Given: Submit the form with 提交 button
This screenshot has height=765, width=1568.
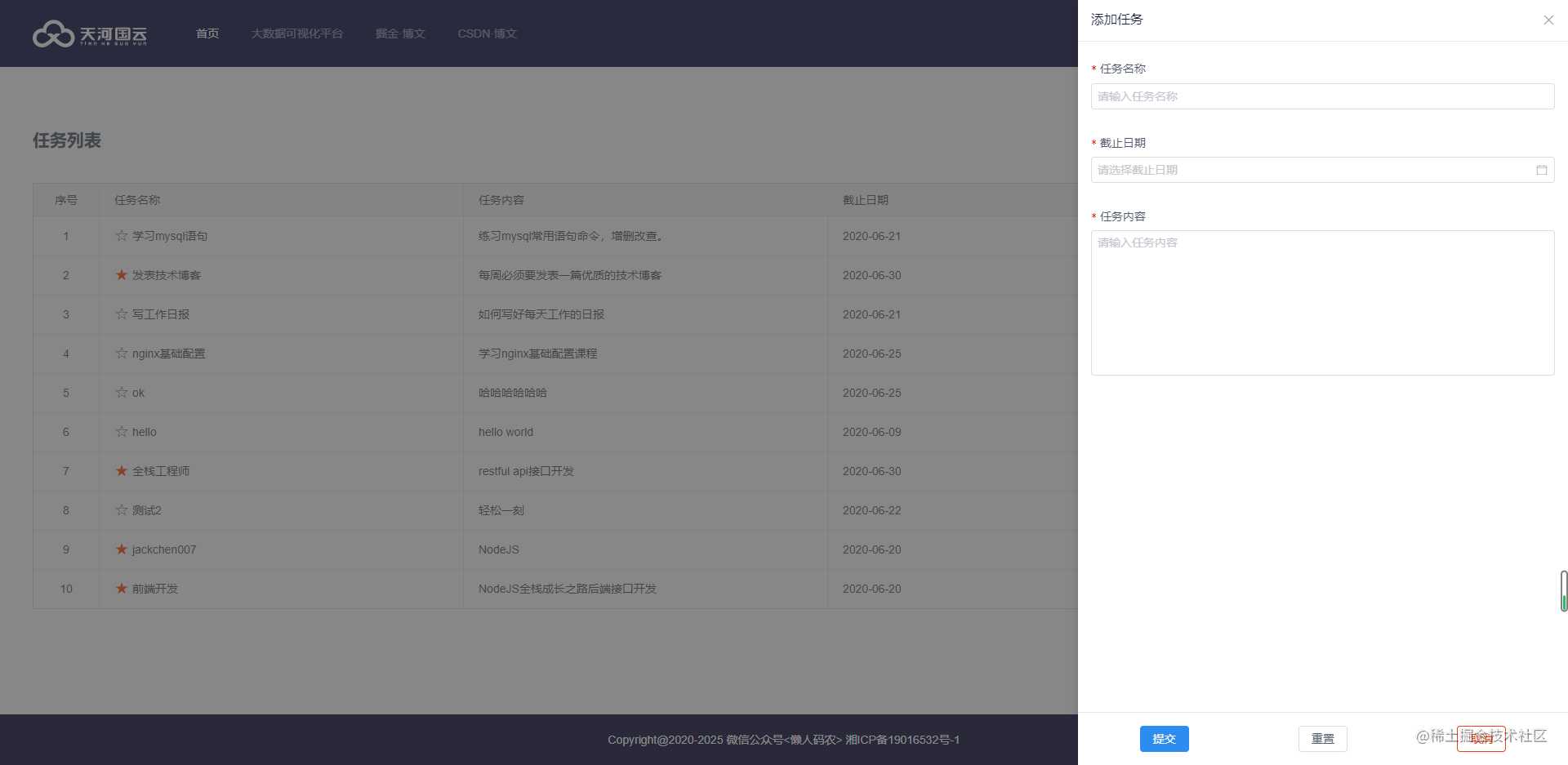Looking at the screenshot, I should coord(1165,739).
